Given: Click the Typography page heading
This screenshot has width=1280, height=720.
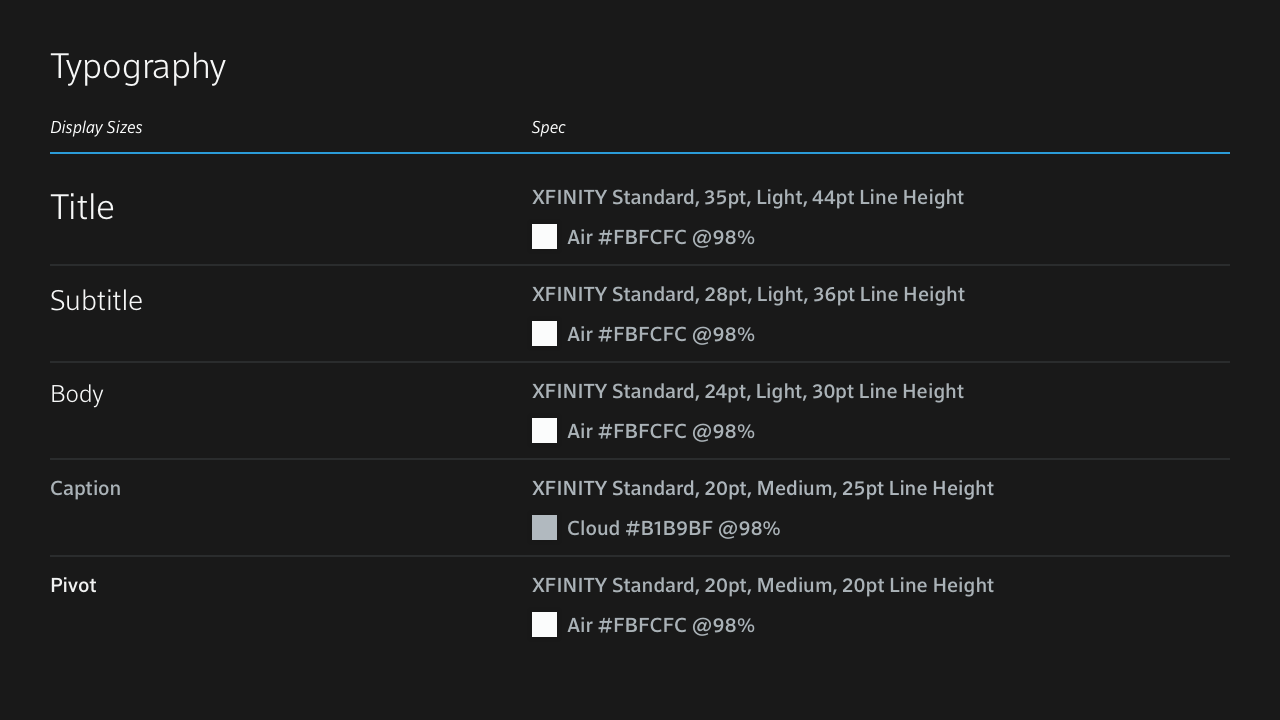Looking at the screenshot, I should click(x=138, y=66).
